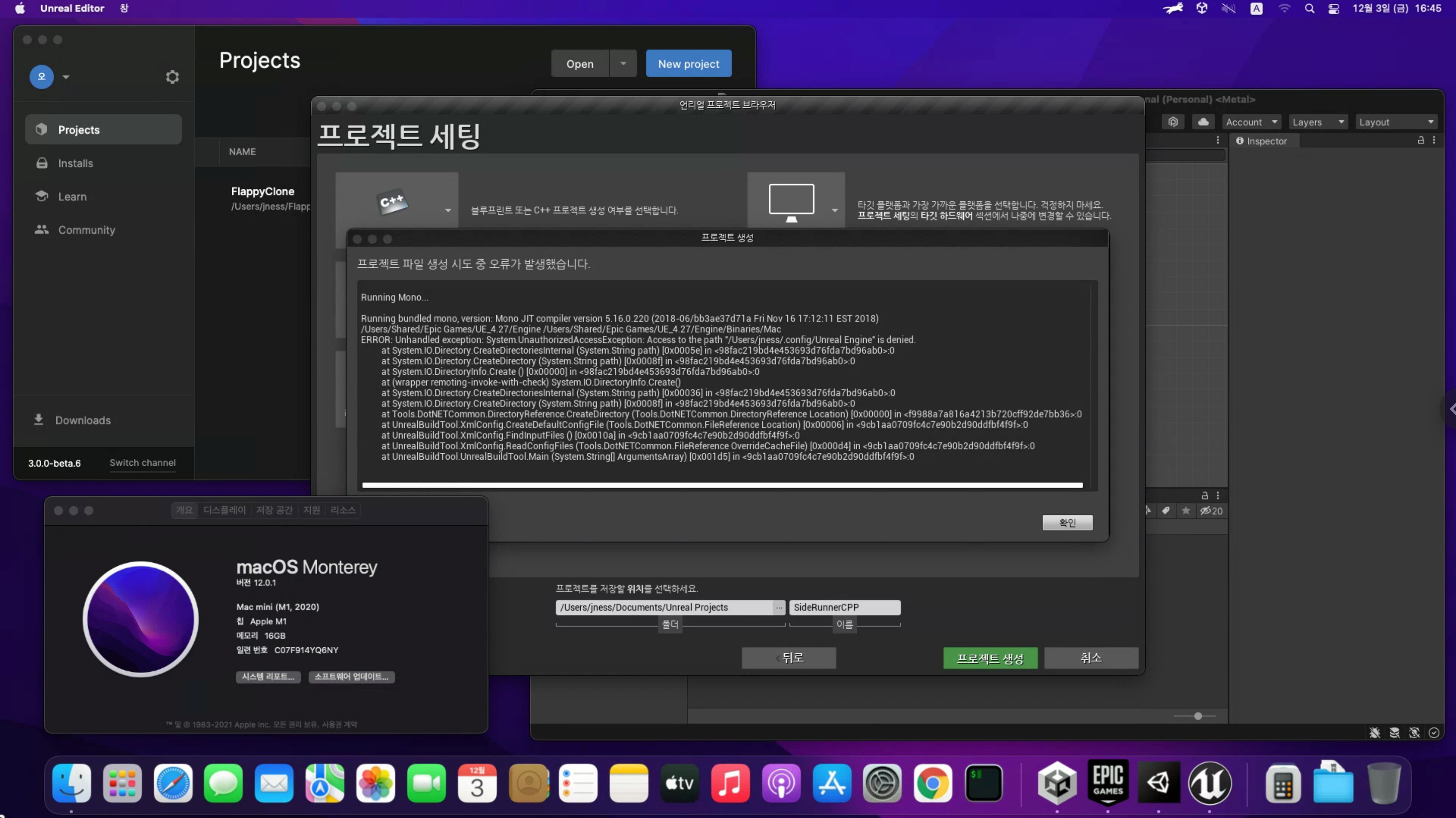Click the Inspector panel lock icon
The width and height of the screenshot is (1456, 818).
coord(1420,140)
